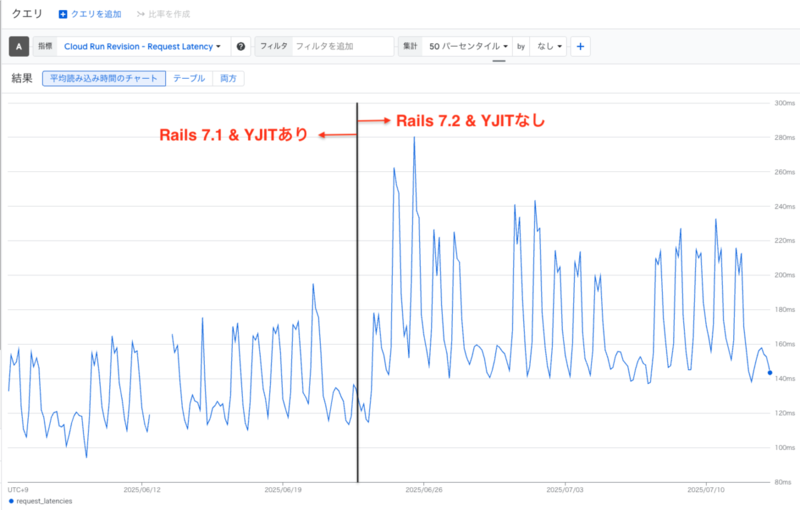Click the フィルタを追加 filter input field
The image size is (800, 510).
(x=343, y=46)
